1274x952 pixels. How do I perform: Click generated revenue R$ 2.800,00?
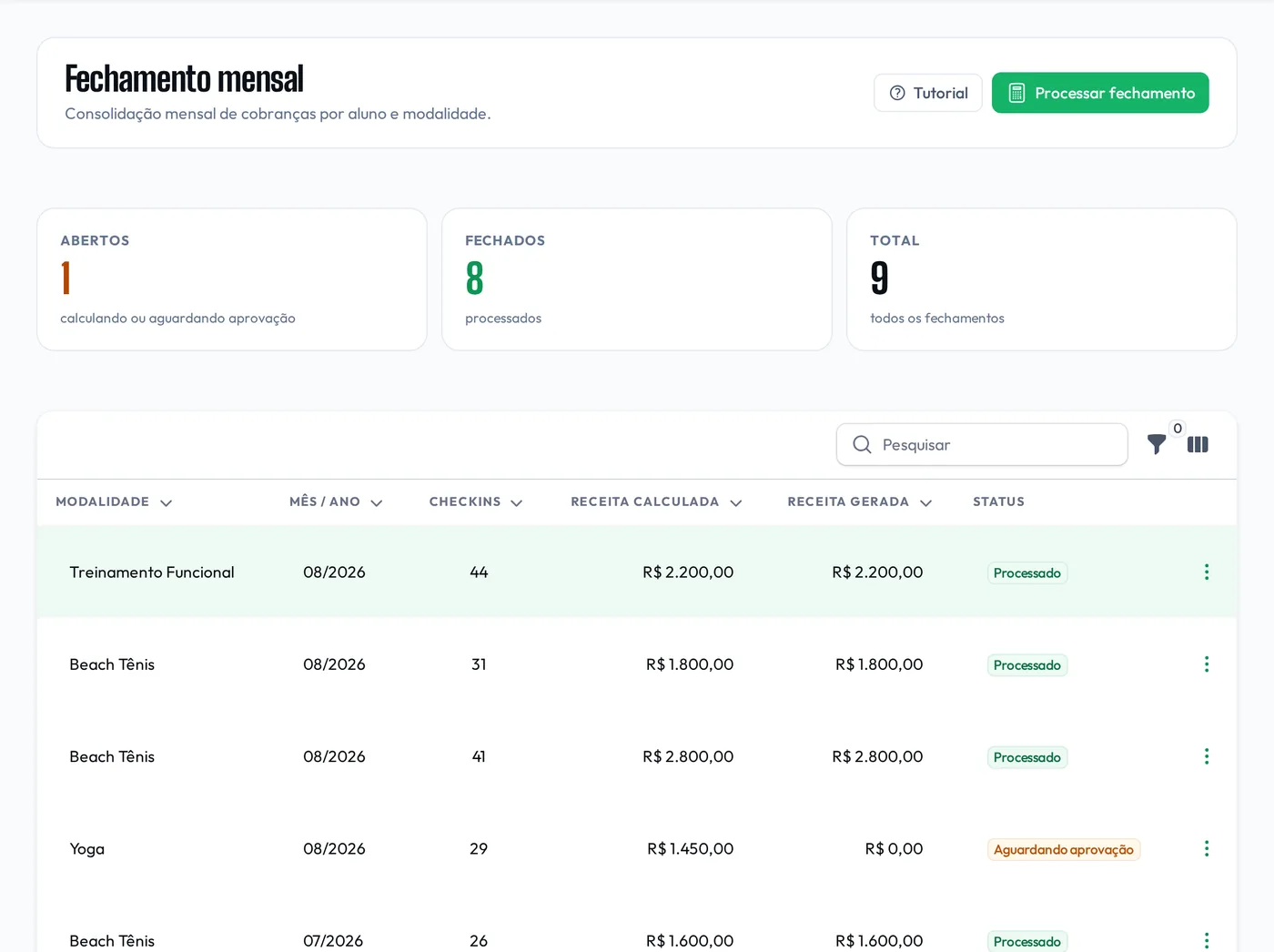[x=877, y=756]
